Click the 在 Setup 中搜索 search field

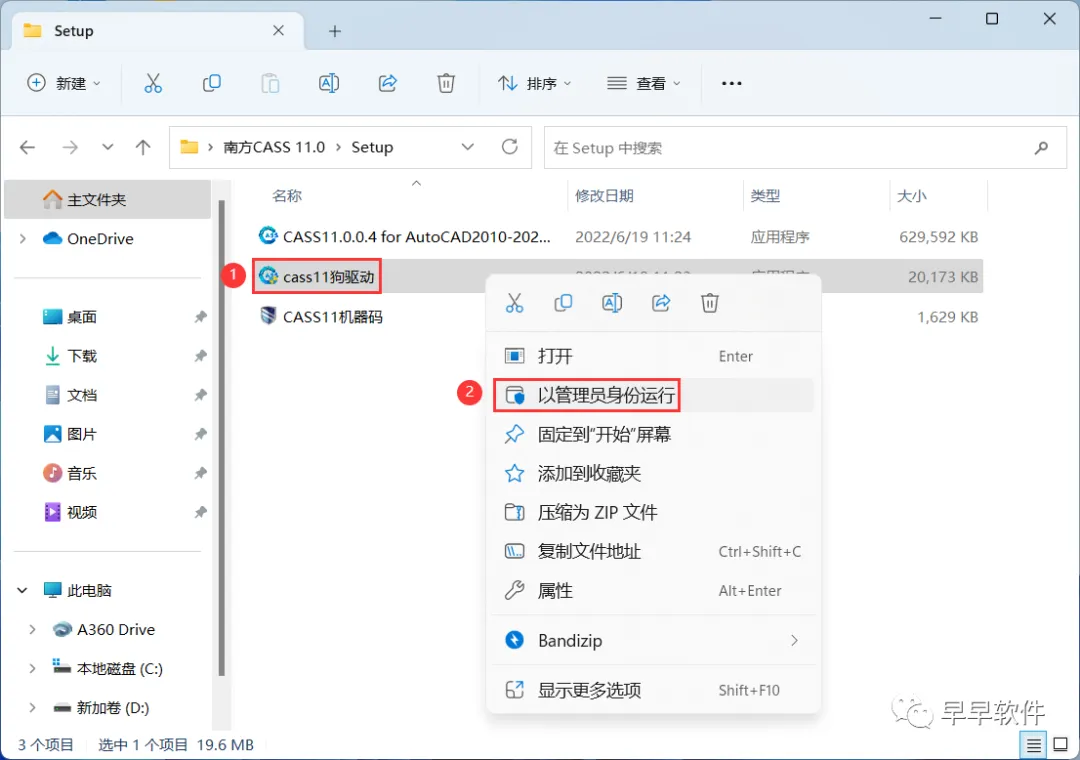[805, 147]
